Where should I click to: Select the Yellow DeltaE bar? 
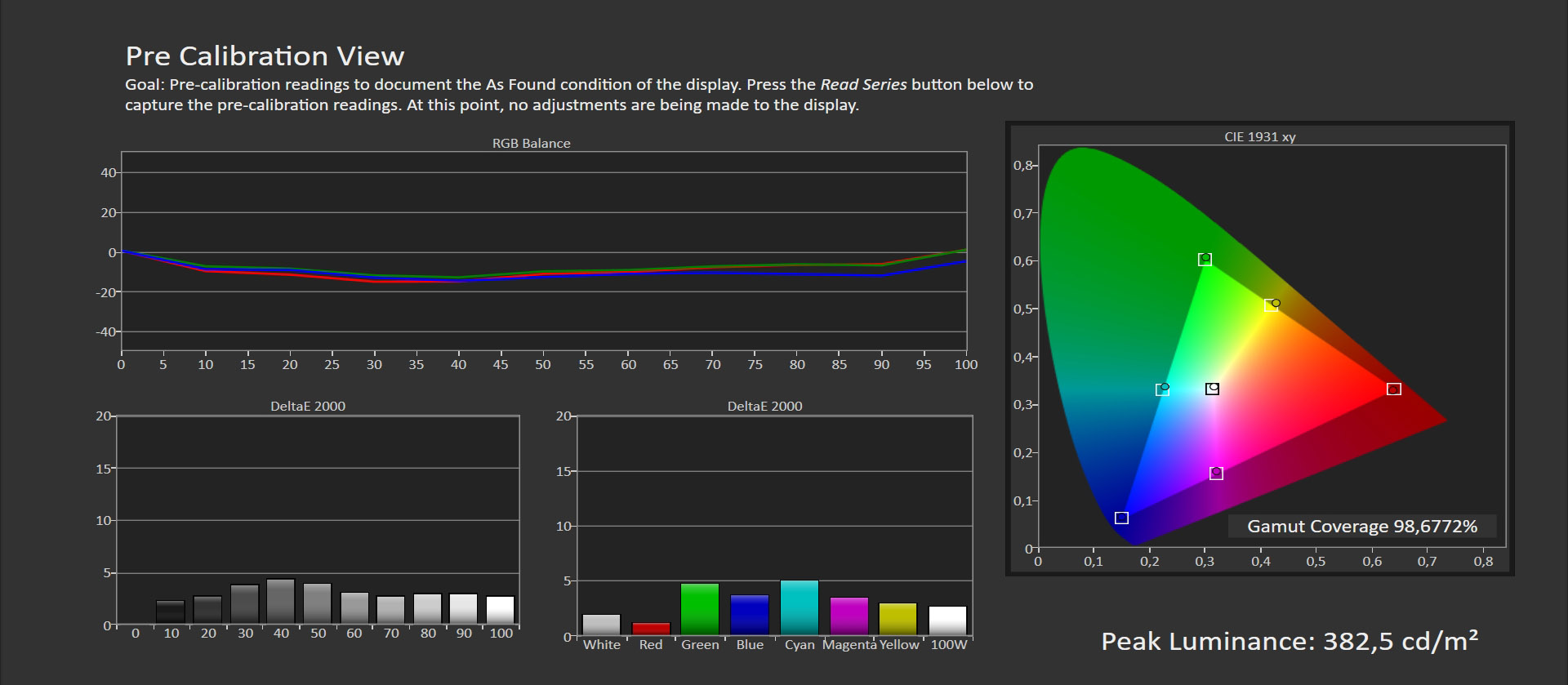pos(898,619)
